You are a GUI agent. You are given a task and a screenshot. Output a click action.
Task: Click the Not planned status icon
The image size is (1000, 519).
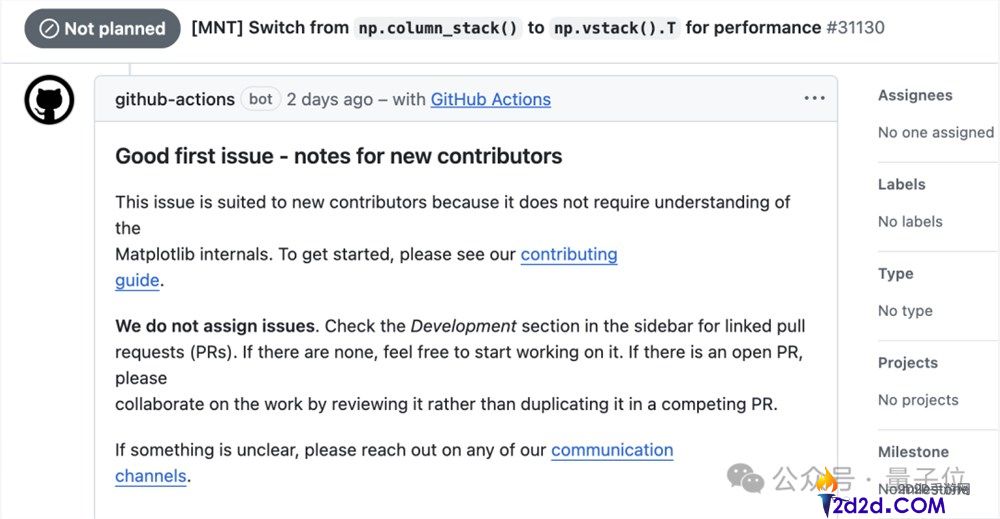(x=49, y=29)
